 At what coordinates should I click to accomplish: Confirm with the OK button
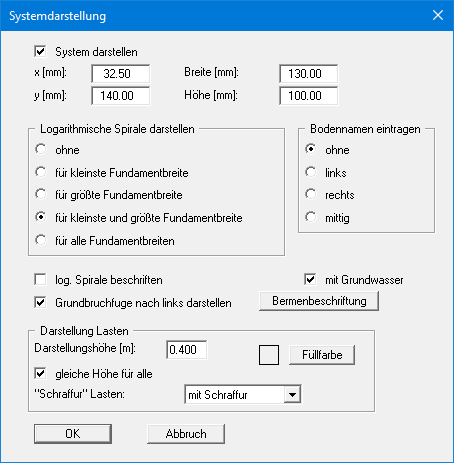point(73,434)
